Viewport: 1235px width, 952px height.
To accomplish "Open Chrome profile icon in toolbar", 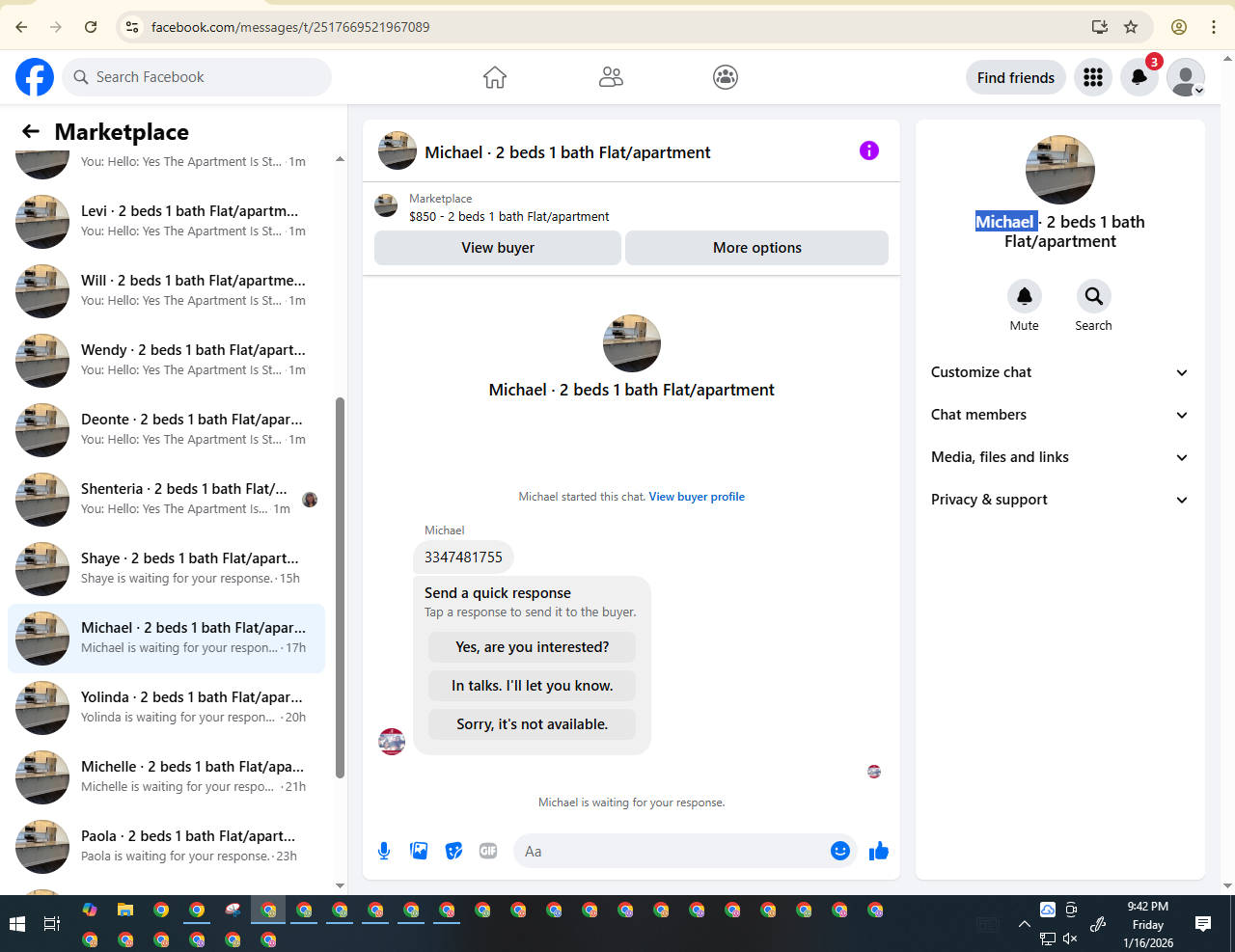I will point(1179,27).
